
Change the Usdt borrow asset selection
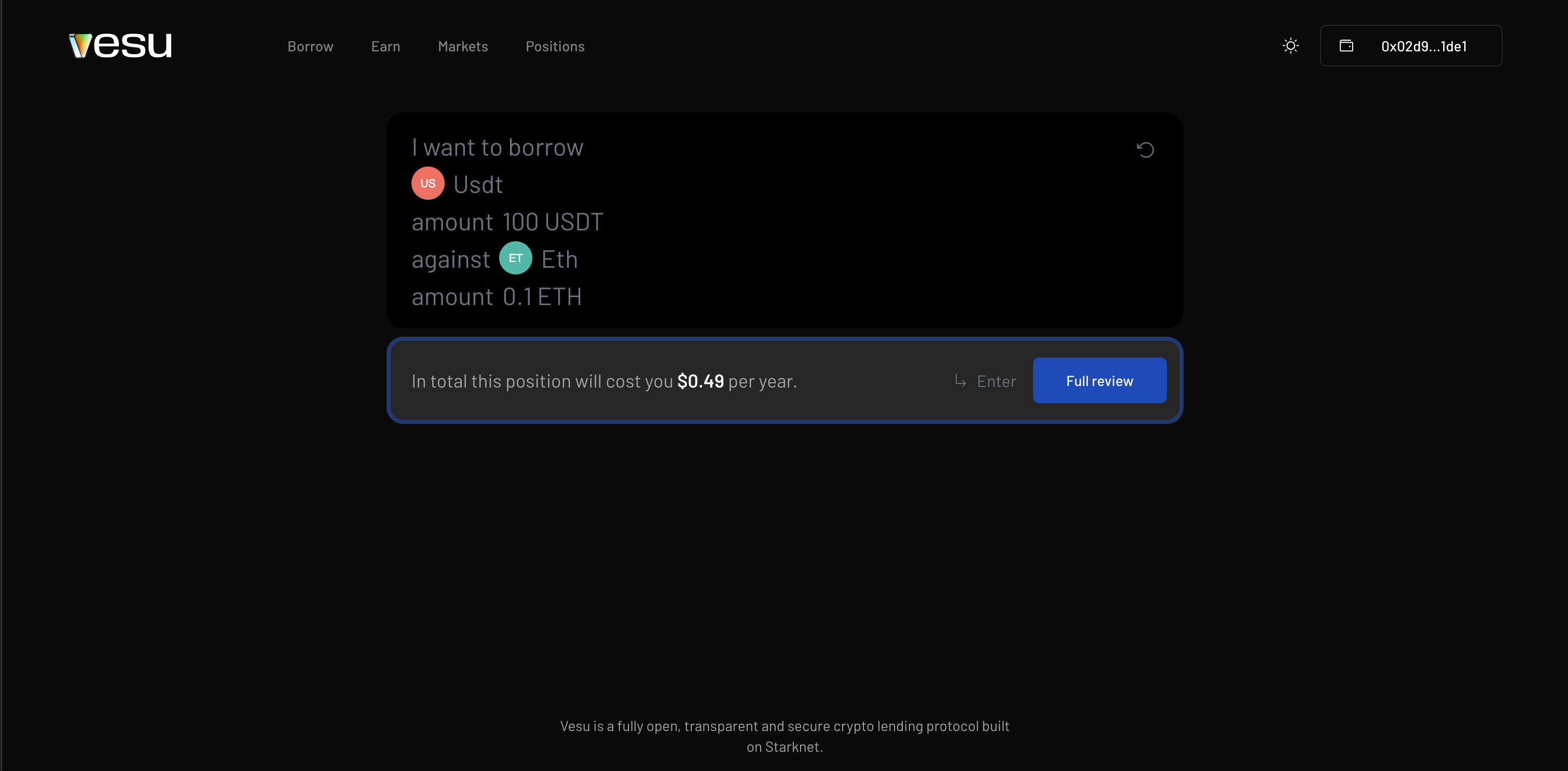pyautogui.click(x=478, y=184)
